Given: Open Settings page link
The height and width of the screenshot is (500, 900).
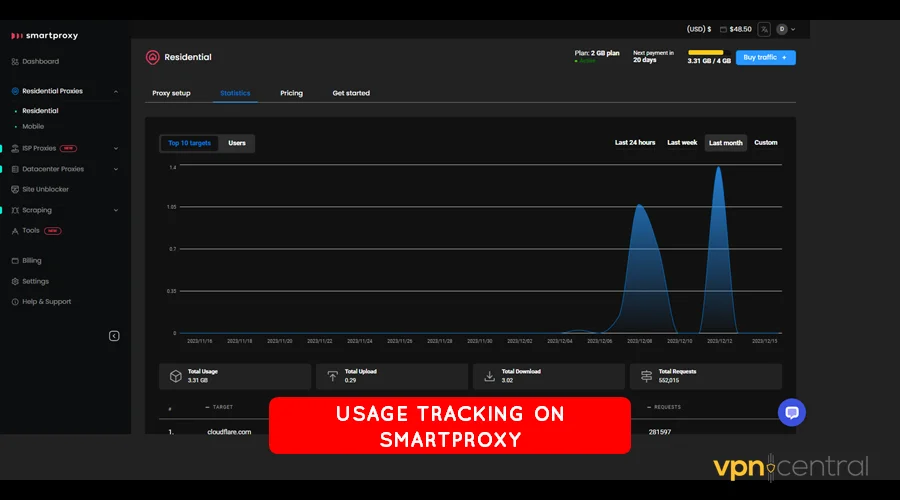Looking at the screenshot, I should click(x=35, y=281).
